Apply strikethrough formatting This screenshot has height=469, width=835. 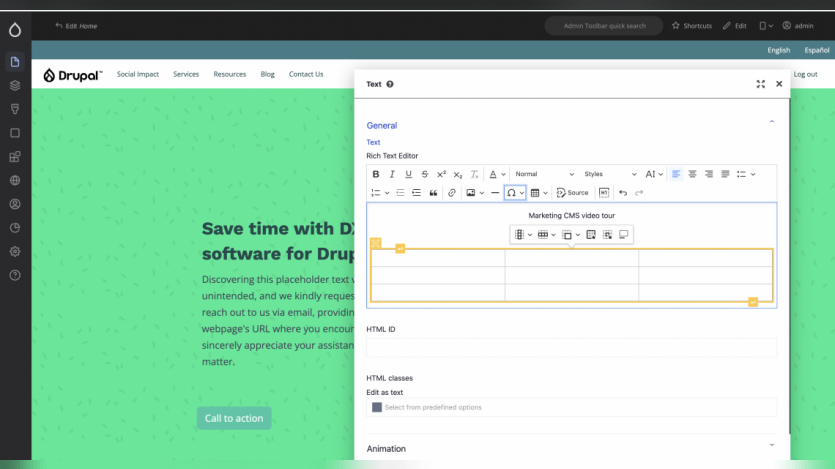pyautogui.click(x=425, y=174)
